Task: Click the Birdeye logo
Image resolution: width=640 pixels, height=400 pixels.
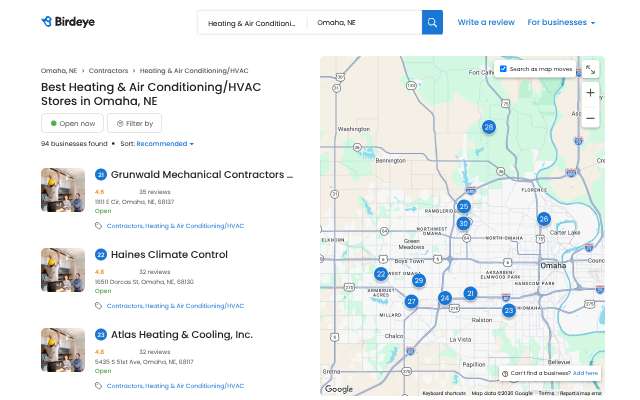Action: pyautogui.click(x=68, y=22)
